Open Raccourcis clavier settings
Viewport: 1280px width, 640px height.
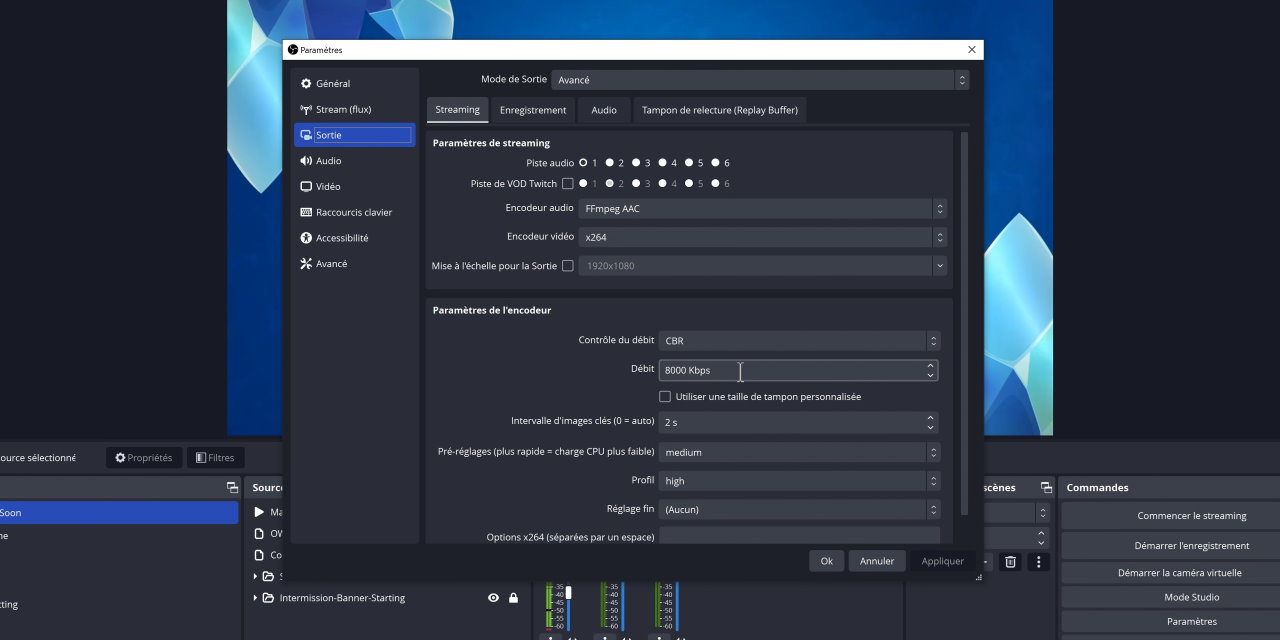(x=353, y=213)
